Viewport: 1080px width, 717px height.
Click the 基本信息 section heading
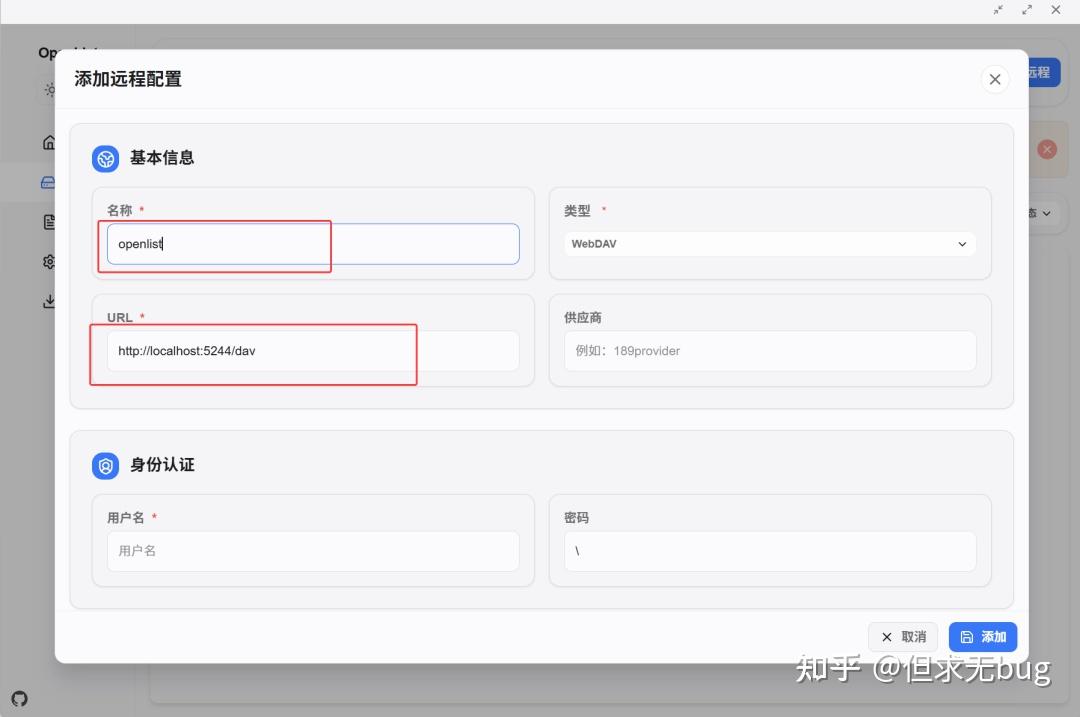[x=162, y=158]
